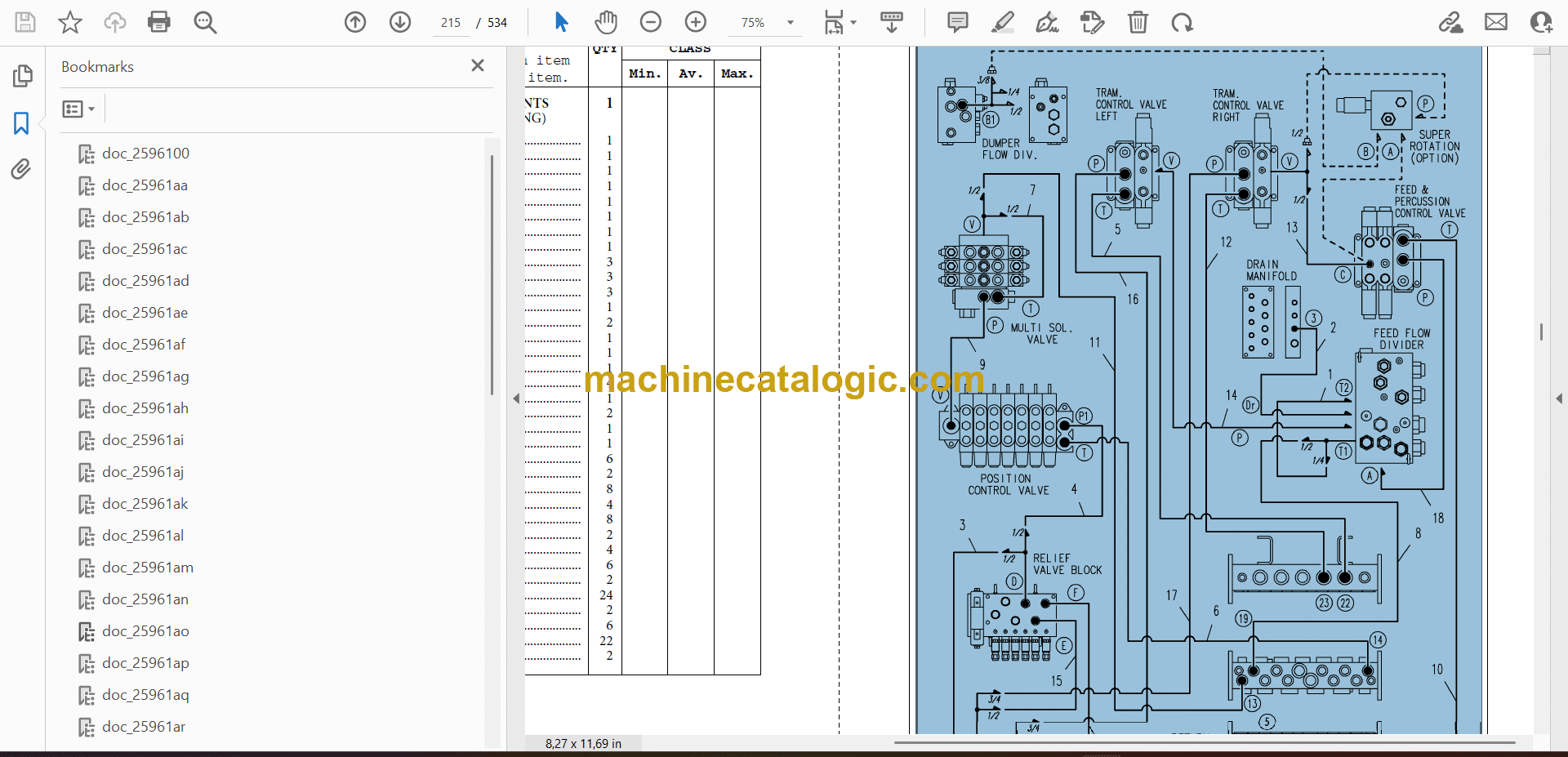Close the Bookmarks panel
The height and width of the screenshot is (757, 1568).
[478, 65]
